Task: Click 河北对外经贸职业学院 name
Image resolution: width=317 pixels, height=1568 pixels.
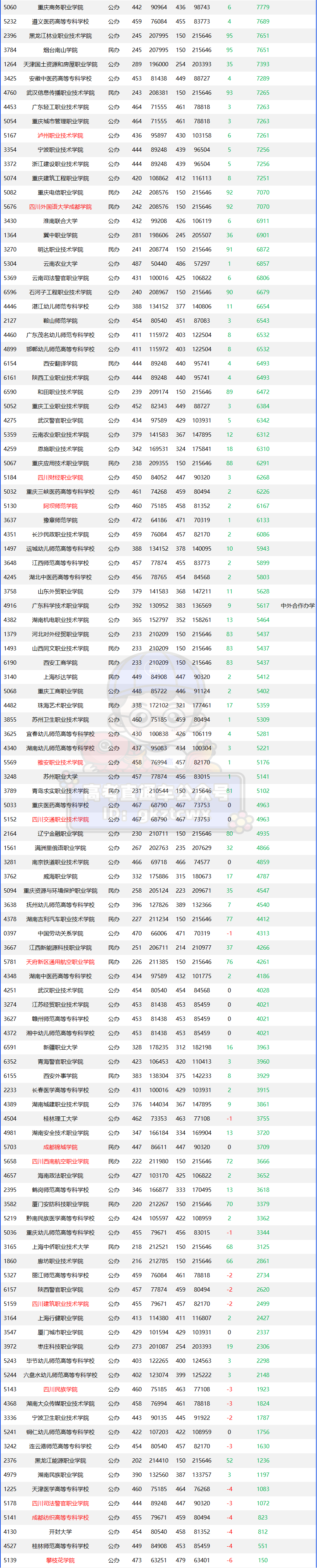Action: 60,634
